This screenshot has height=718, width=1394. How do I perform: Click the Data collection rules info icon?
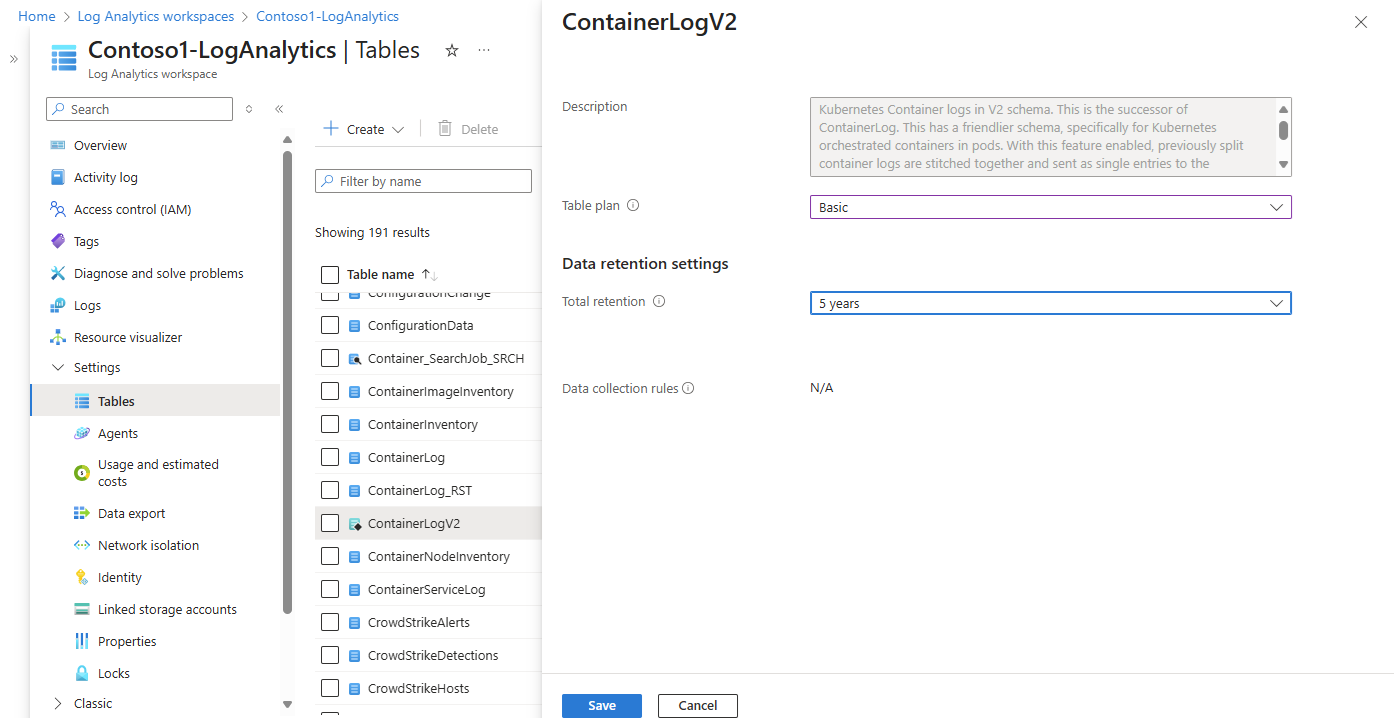(688, 389)
